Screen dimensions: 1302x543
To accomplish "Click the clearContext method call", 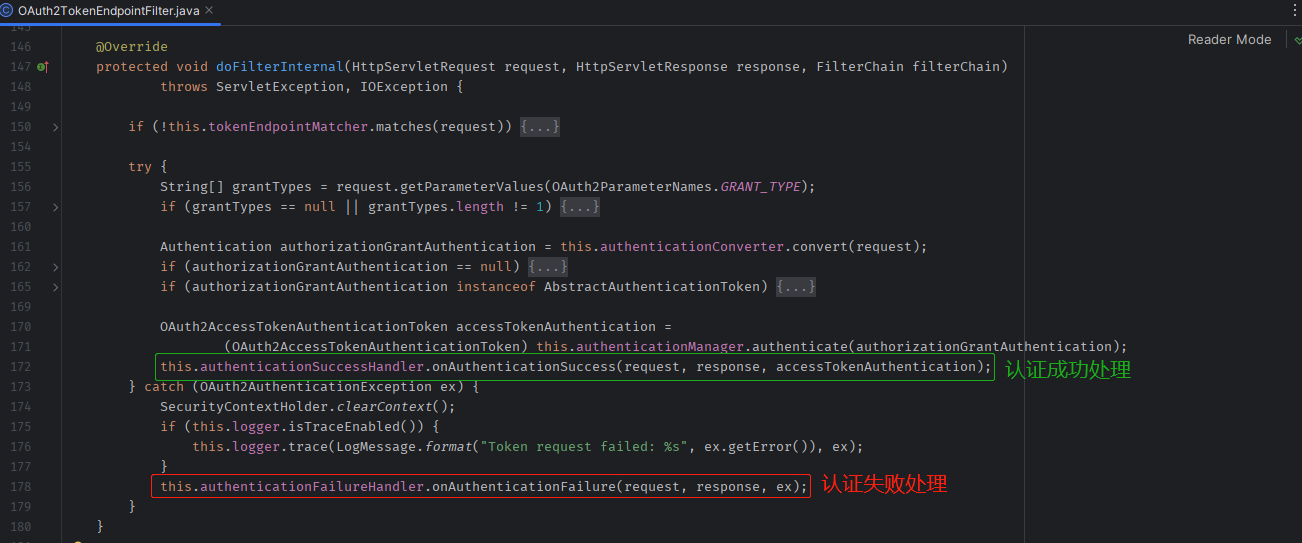I will (x=384, y=407).
